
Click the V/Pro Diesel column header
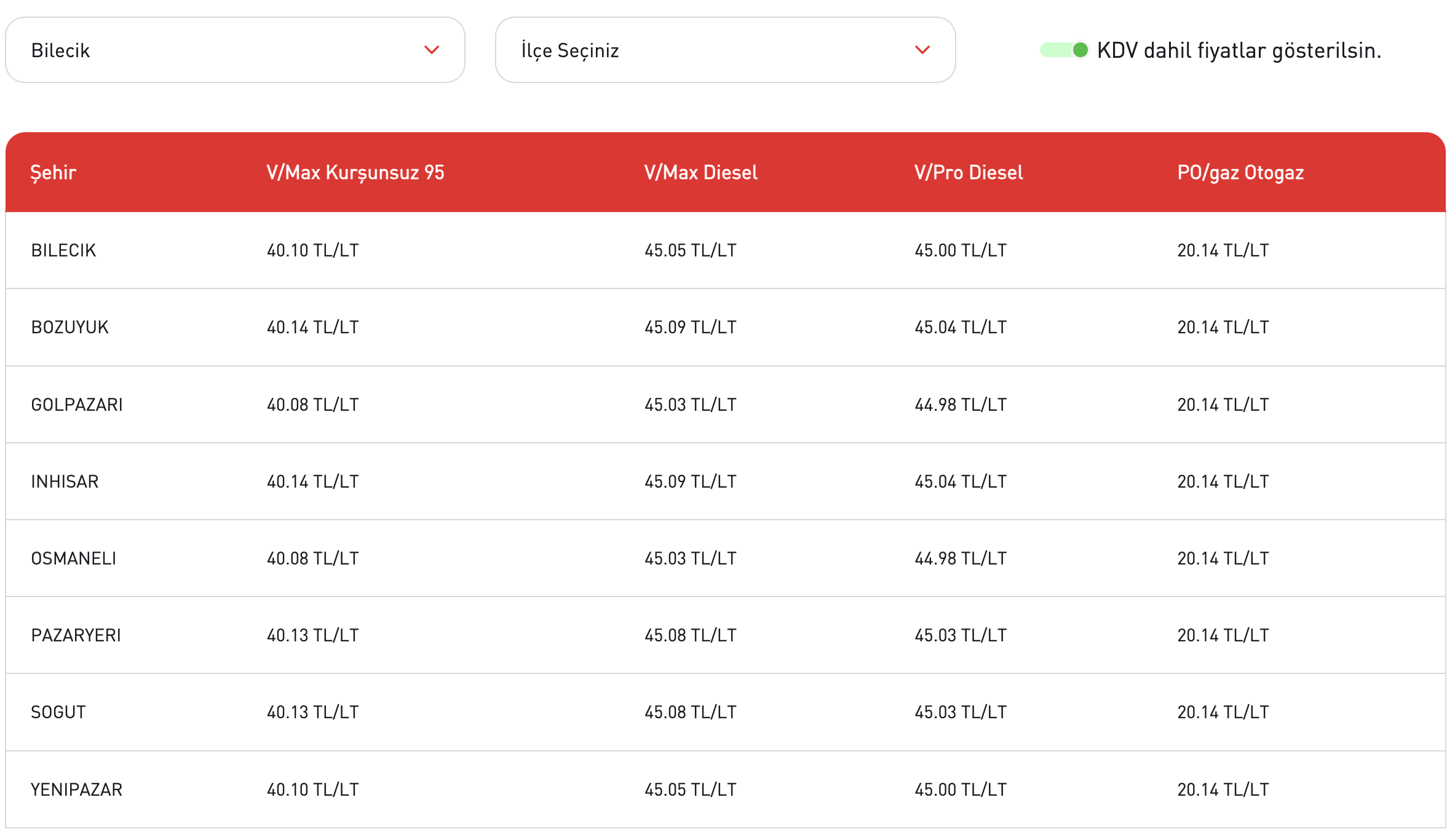pyautogui.click(x=969, y=173)
